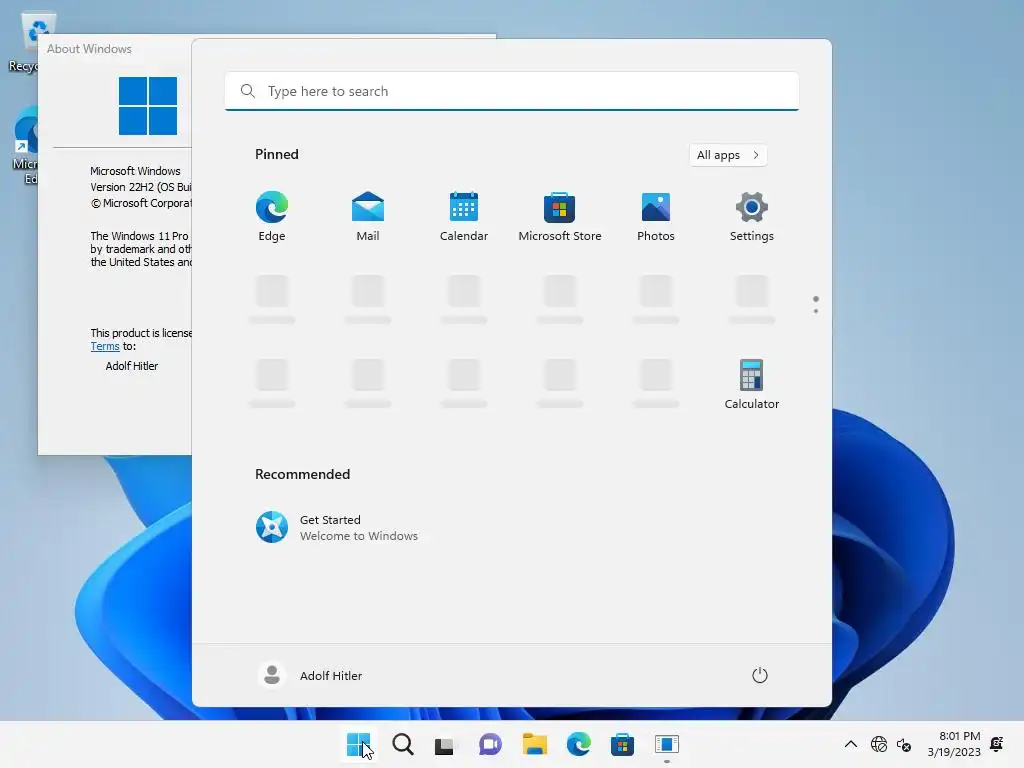Click the 'Microsoft Windows' text in About window
The image size is (1024, 768).
(x=135, y=171)
